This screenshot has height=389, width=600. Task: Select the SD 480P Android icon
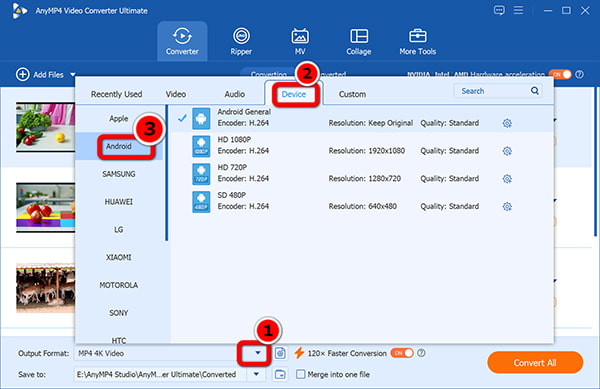[x=201, y=202]
